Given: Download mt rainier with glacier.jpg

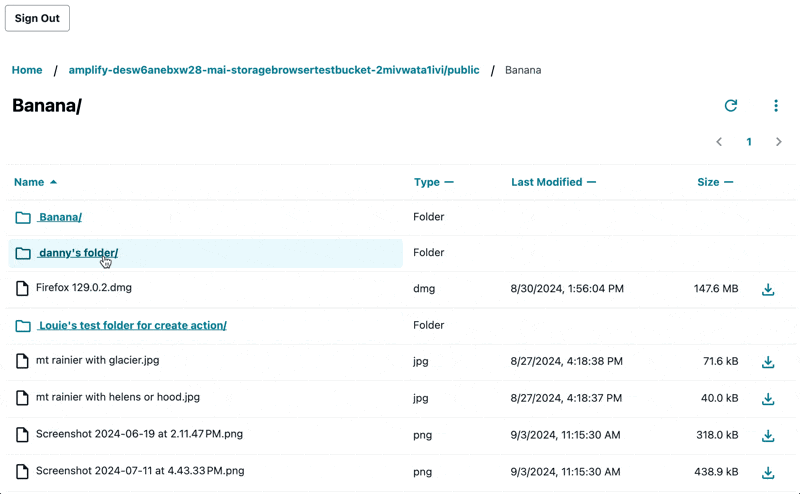Looking at the screenshot, I should coord(768,362).
